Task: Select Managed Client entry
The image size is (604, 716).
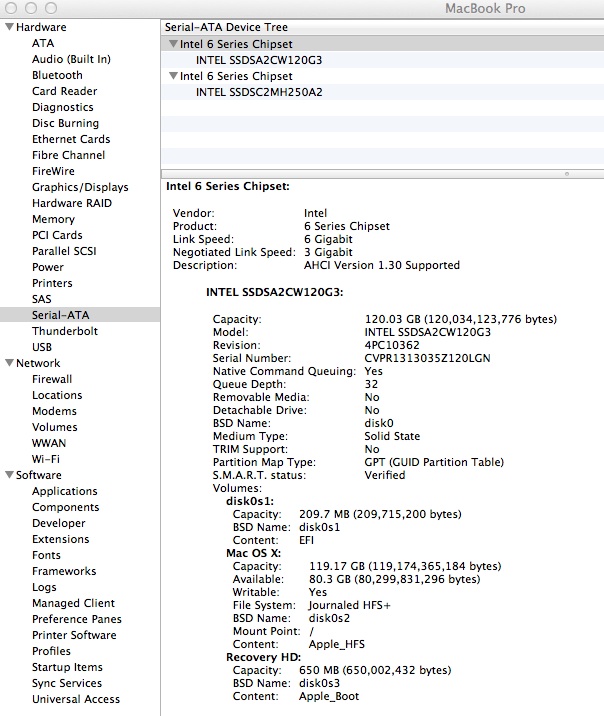Action: click(73, 603)
